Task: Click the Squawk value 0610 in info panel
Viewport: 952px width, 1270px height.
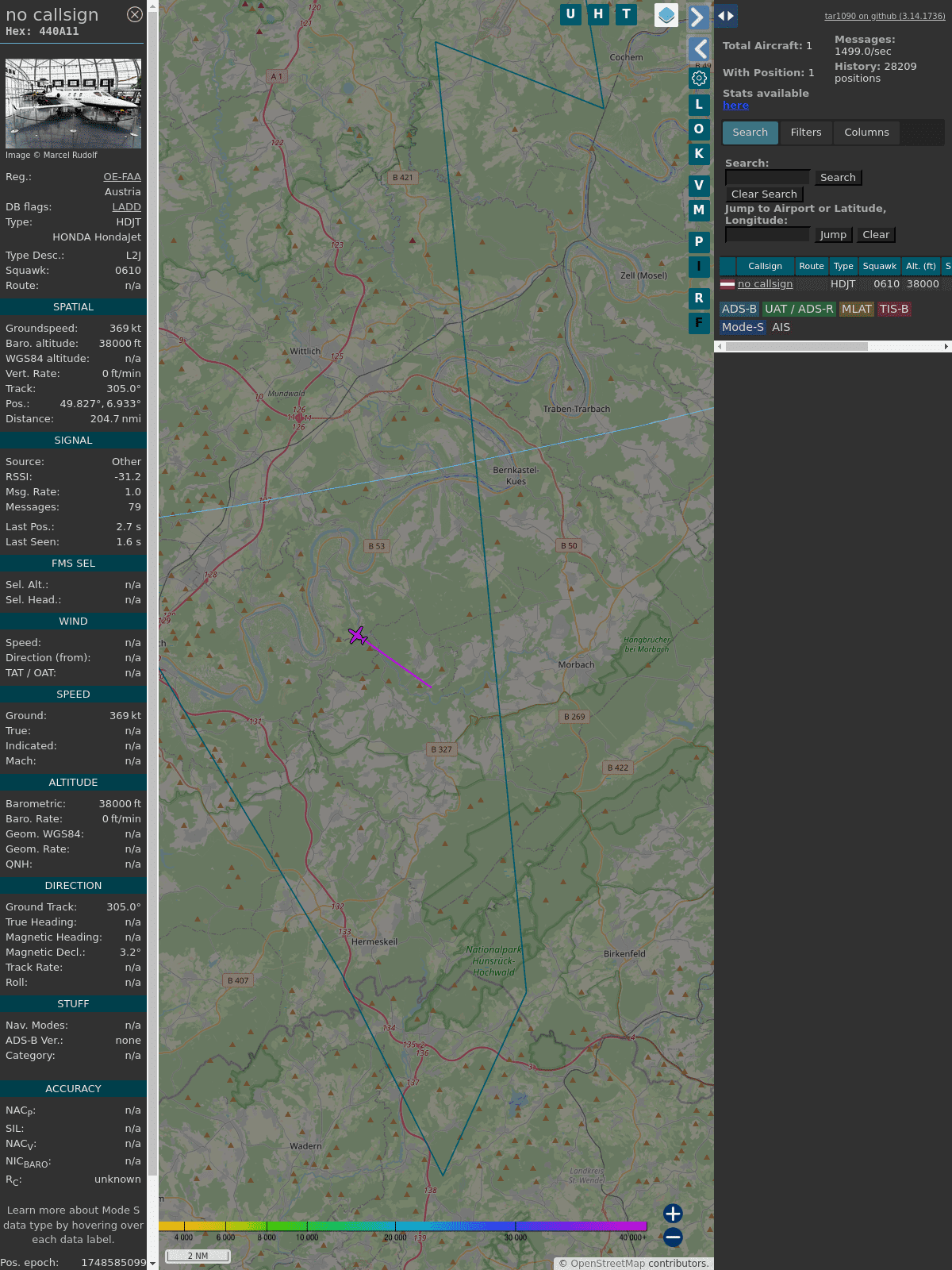Action: [x=128, y=271]
